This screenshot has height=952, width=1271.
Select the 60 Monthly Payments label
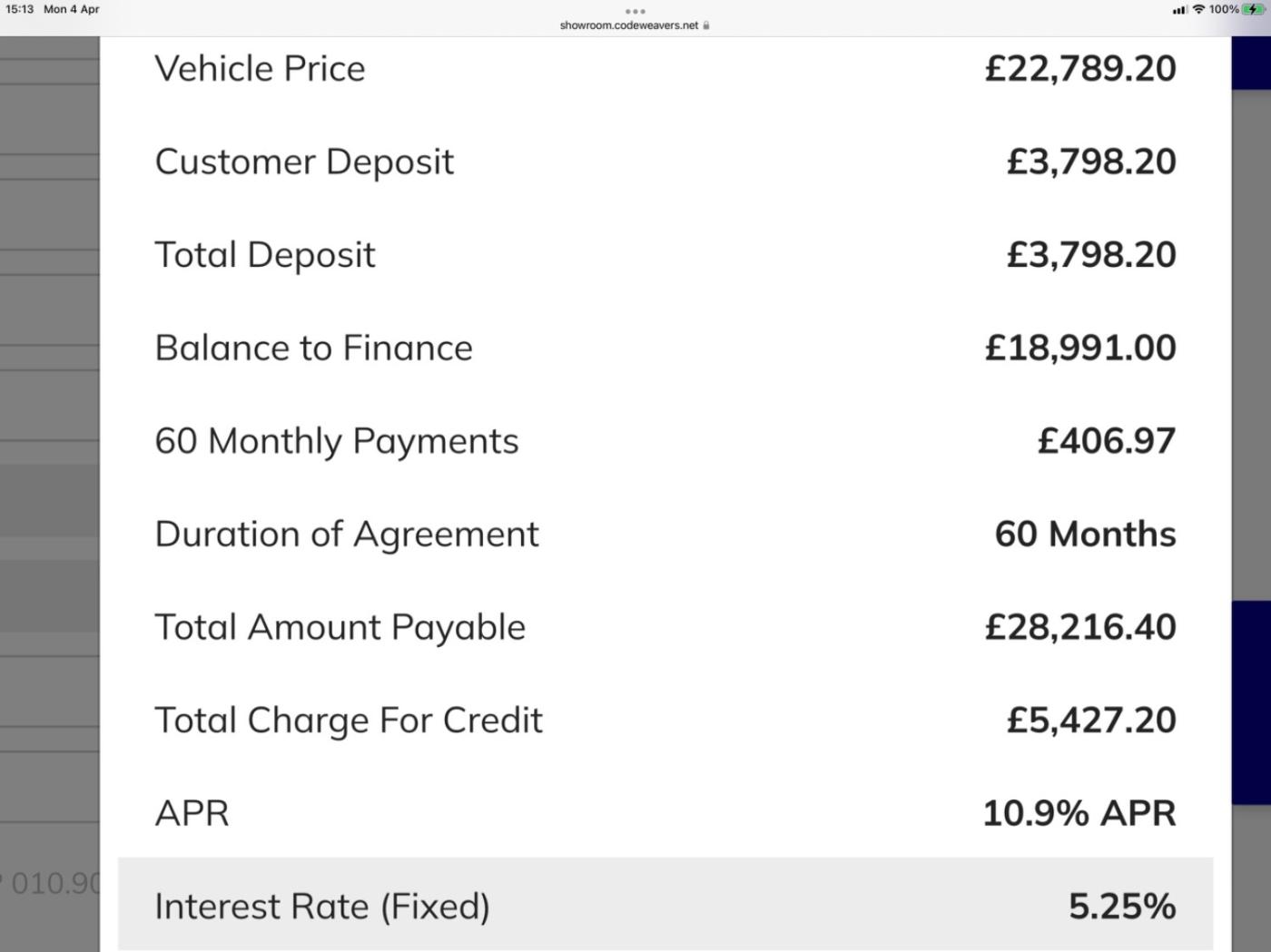(337, 442)
